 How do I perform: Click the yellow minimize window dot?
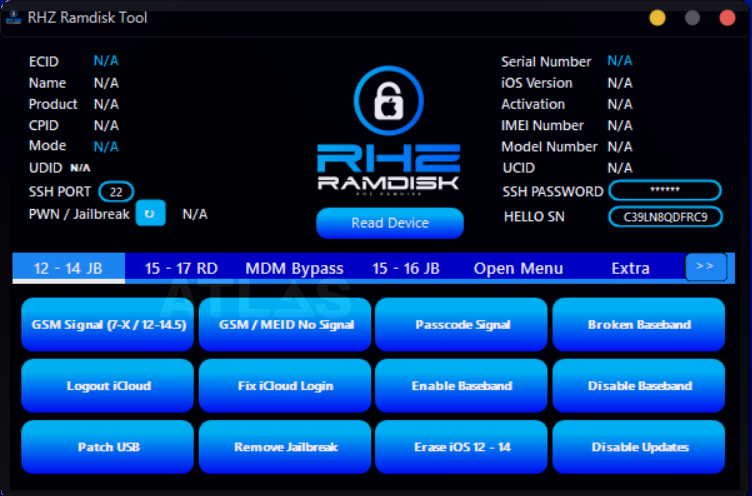coord(657,17)
